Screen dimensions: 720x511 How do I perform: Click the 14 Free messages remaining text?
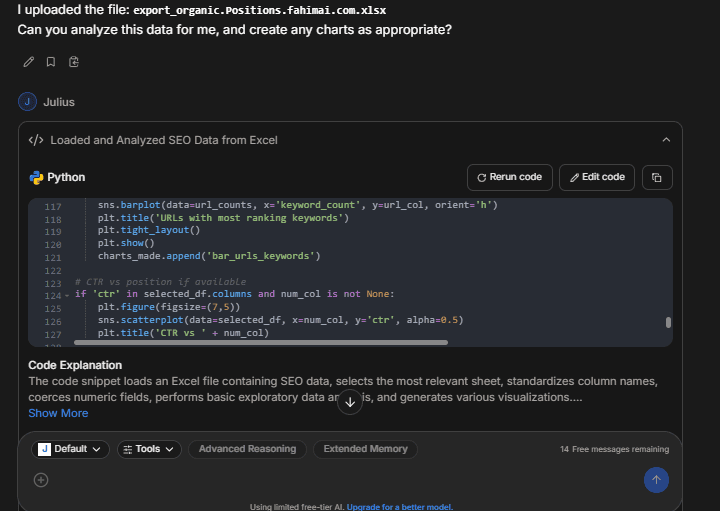tap(614, 449)
